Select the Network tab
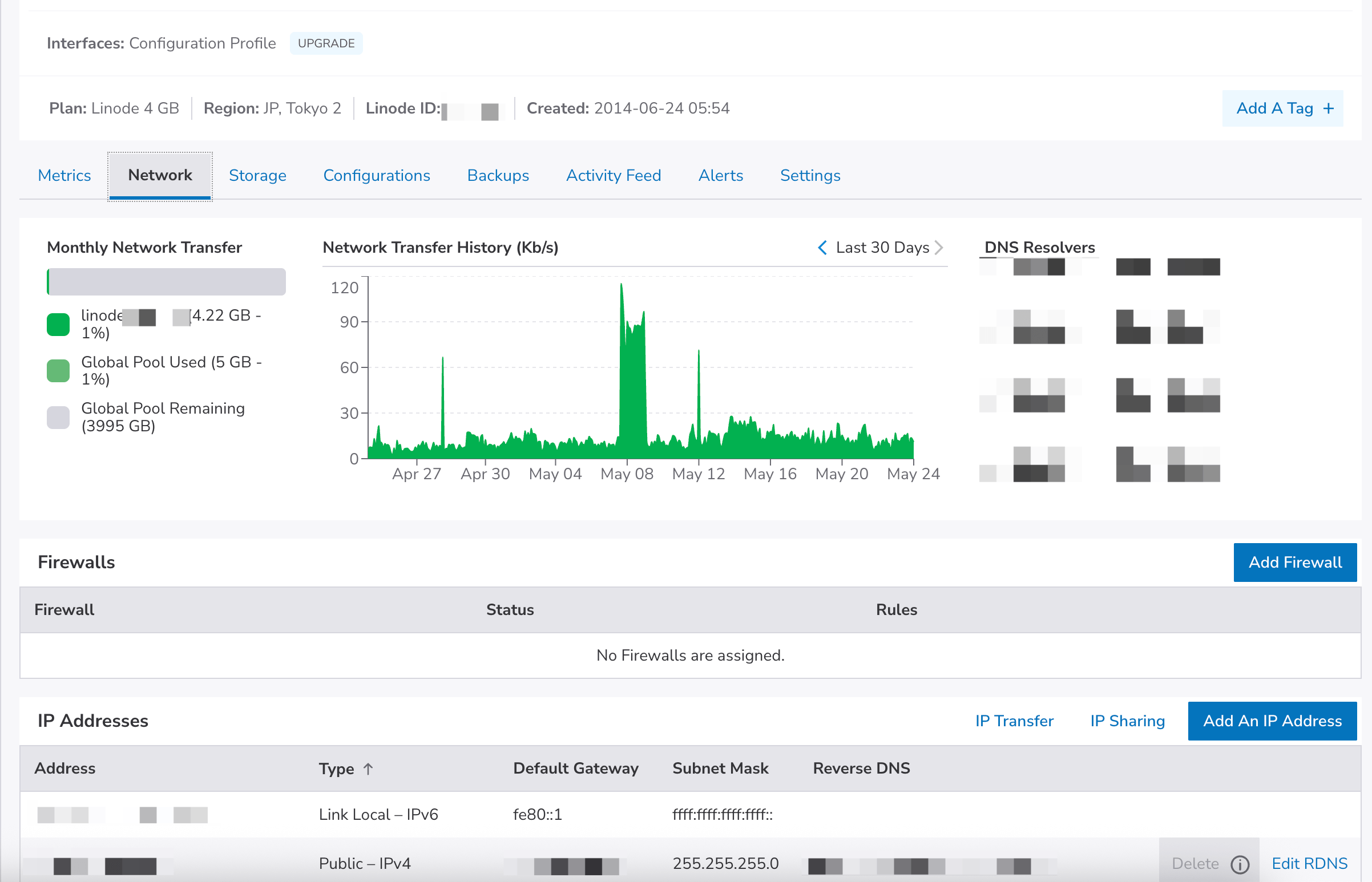The height and width of the screenshot is (882, 1372). click(160, 175)
